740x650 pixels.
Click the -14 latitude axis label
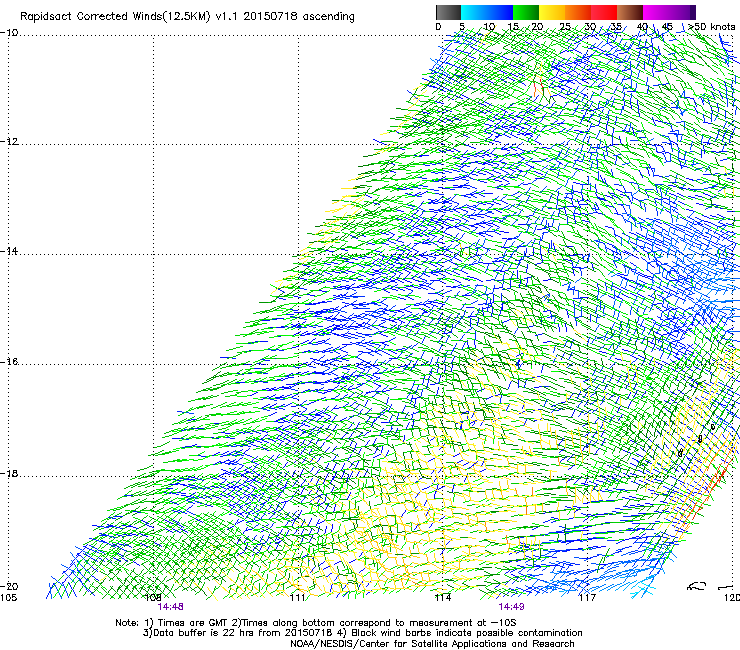[9, 251]
